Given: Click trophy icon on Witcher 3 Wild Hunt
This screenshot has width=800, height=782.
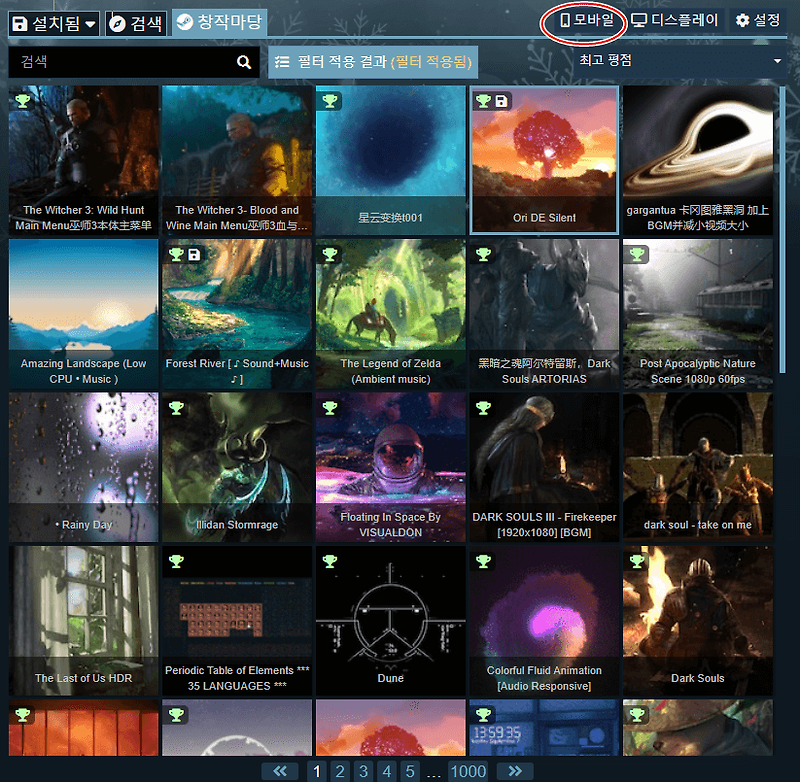Looking at the screenshot, I should point(22,101).
